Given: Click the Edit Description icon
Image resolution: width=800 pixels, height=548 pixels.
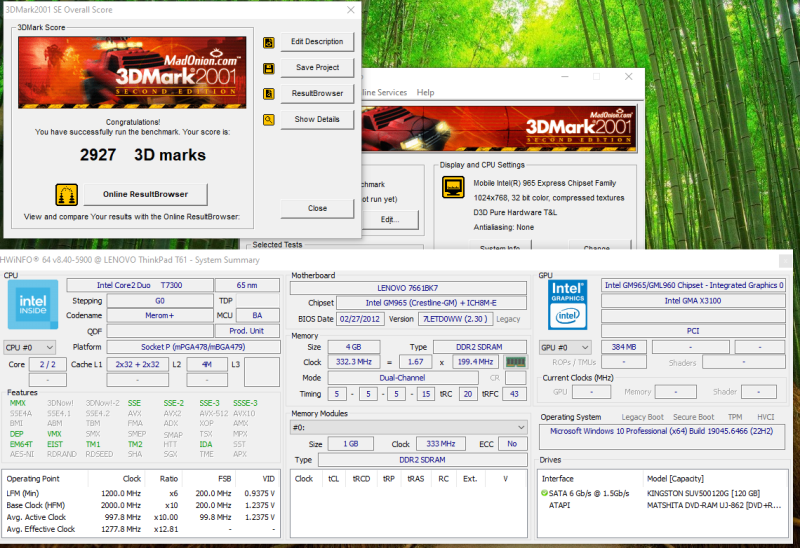Looking at the screenshot, I should [x=269, y=42].
